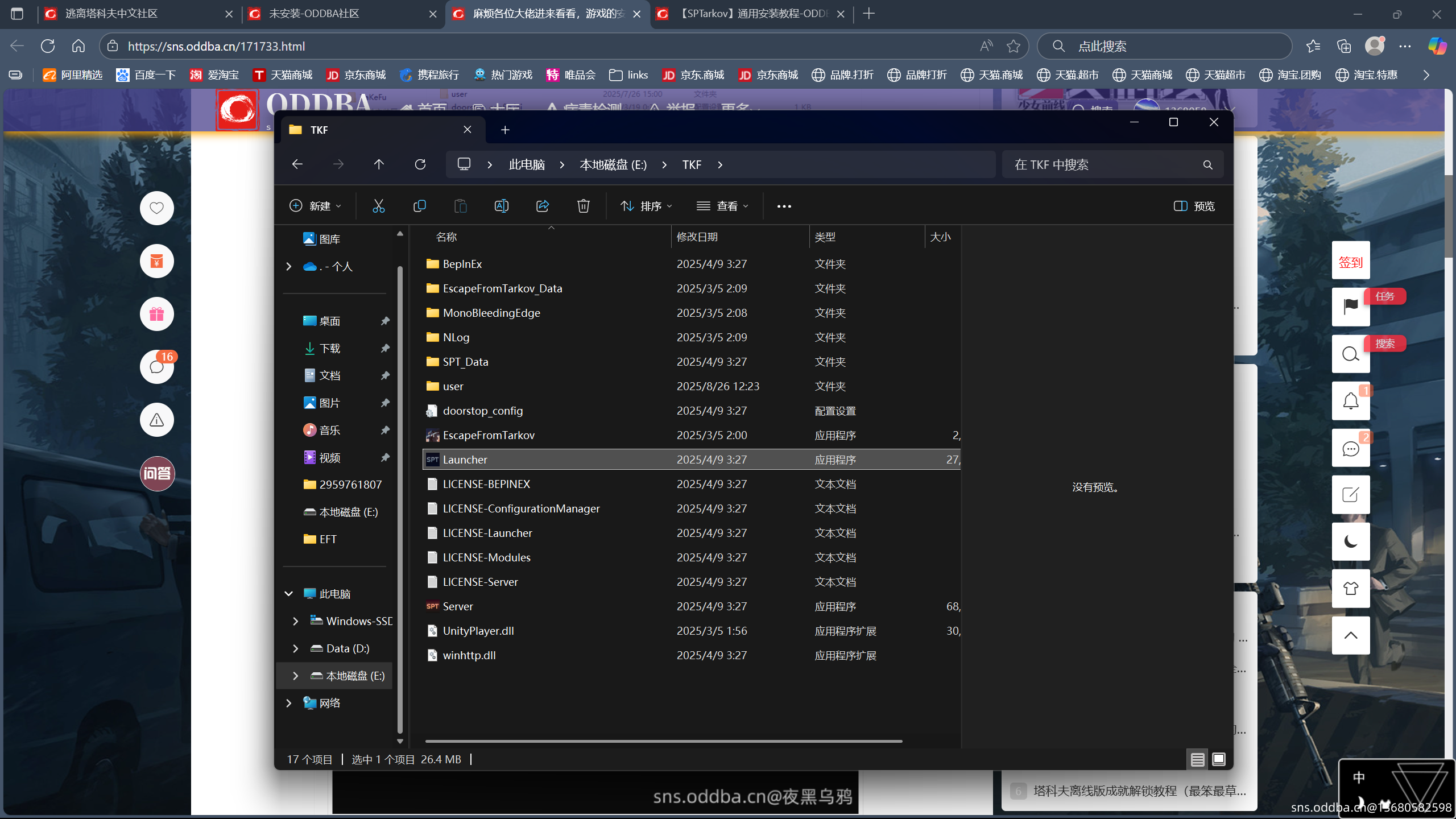Toggle night mode moon icon on site

point(1351,541)
